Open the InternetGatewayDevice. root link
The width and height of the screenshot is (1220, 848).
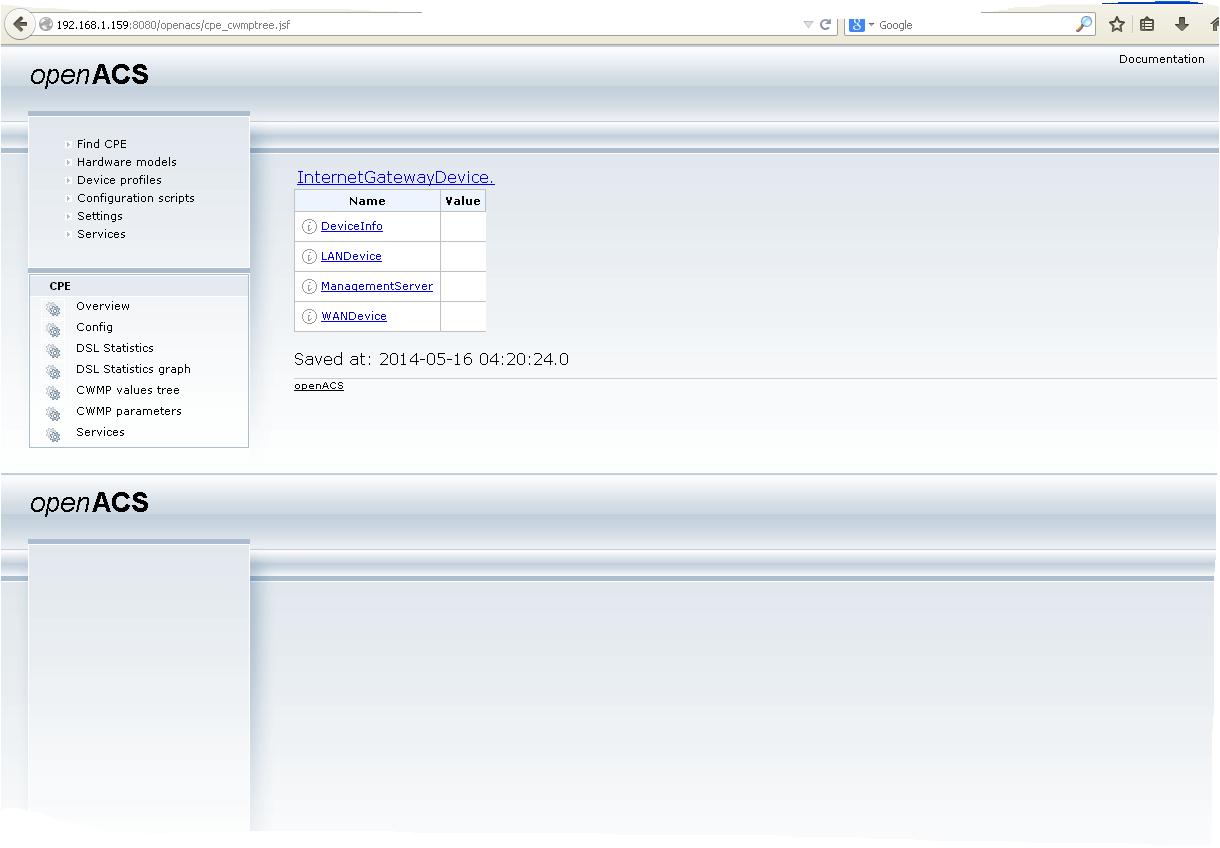click(x=395, y=177)
